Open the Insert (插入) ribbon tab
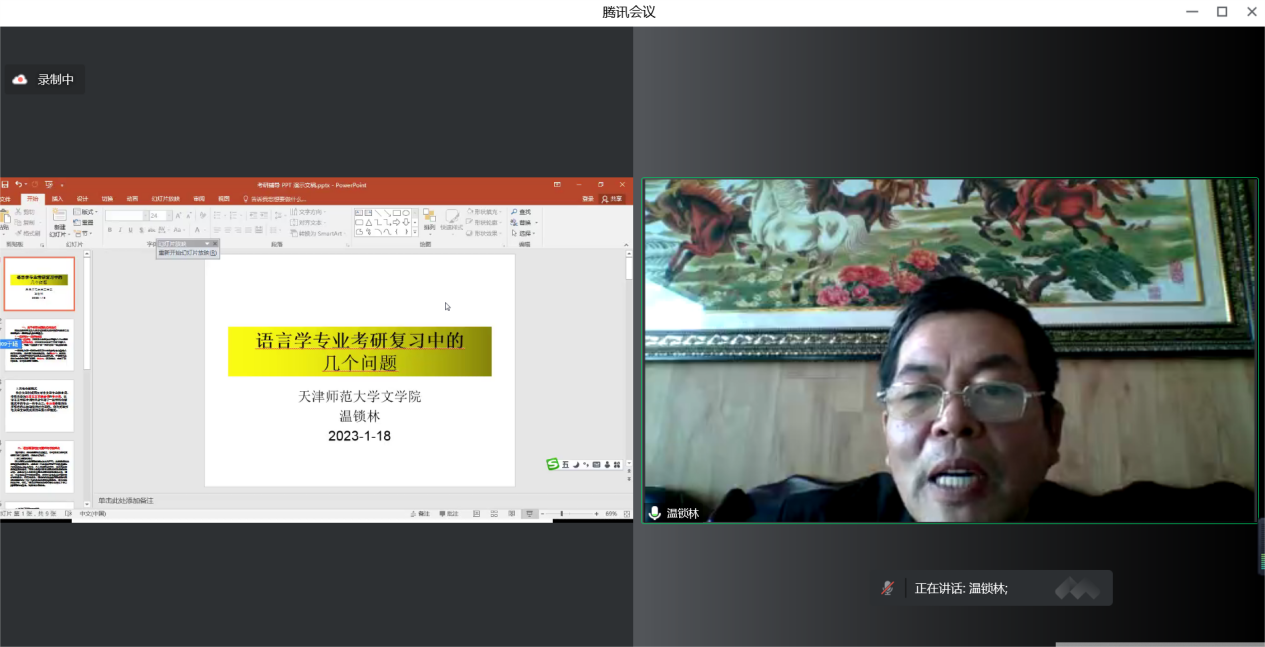 57,199
